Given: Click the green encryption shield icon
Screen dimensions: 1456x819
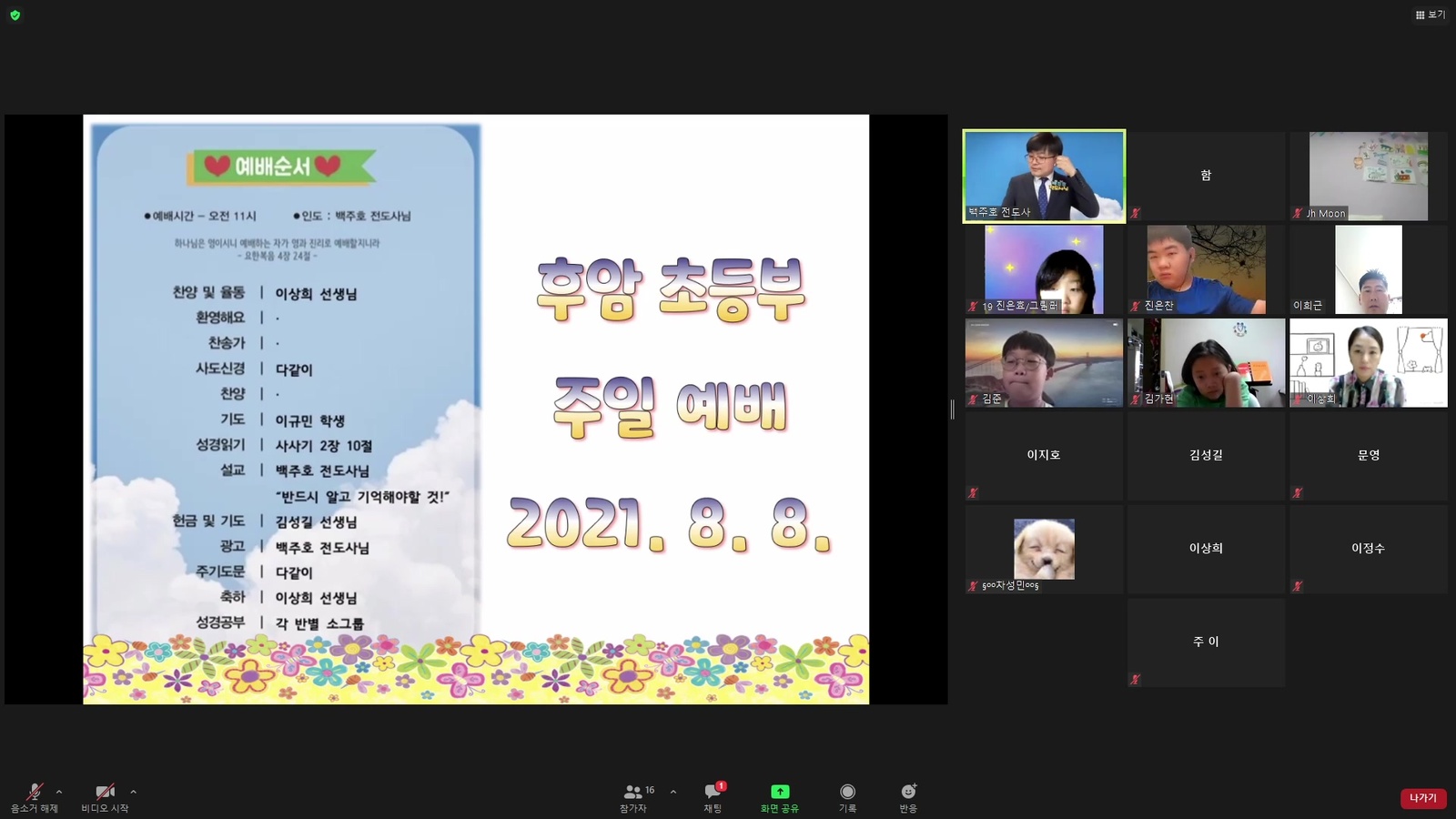Looking at the screenshot, I should pyautogui.click(x=15, y=15).
